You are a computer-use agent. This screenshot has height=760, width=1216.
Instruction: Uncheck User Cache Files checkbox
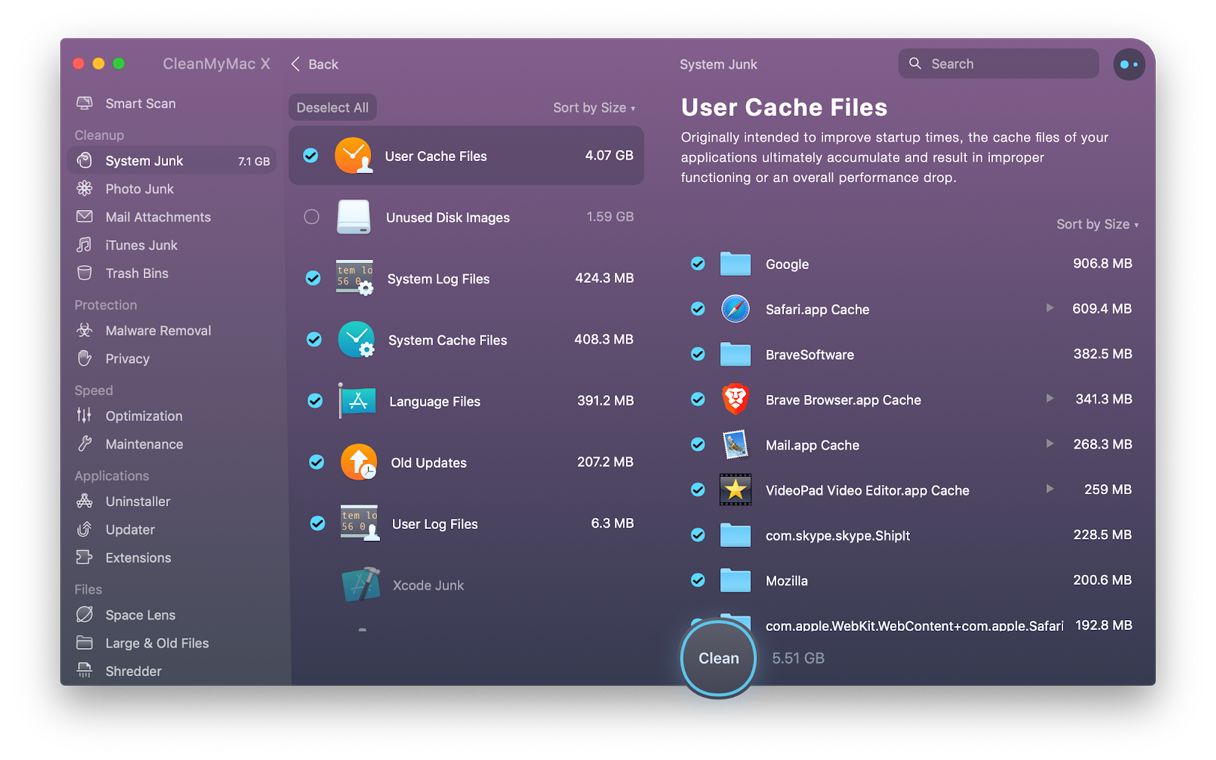click(x=311, y=156)
